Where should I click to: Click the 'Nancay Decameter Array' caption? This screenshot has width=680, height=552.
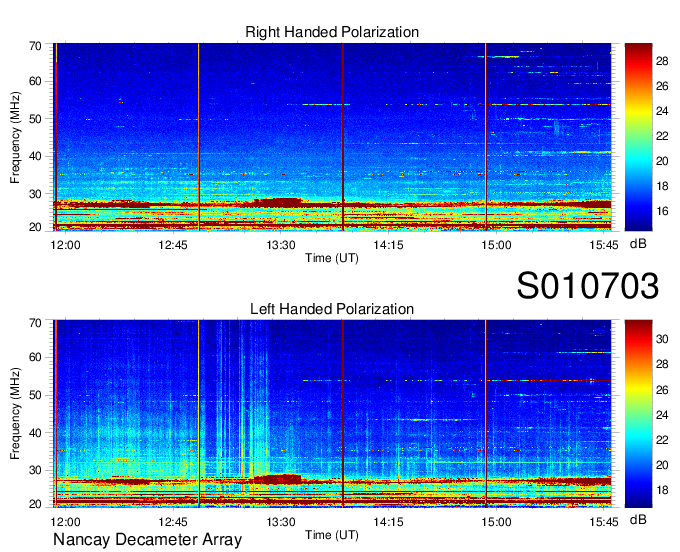click(x=147, y=539)
